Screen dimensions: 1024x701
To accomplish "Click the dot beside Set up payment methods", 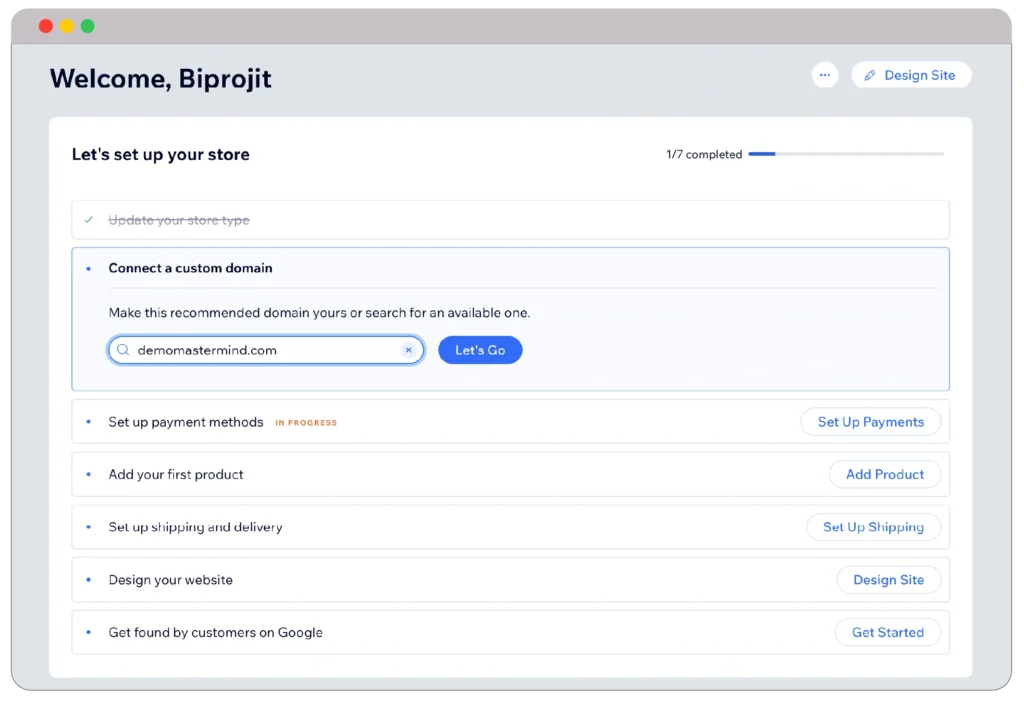I will pyautogui.click(x=88, y=421).
